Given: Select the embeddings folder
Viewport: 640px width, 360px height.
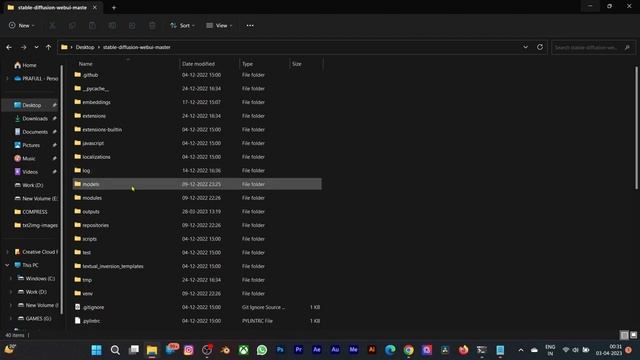Looking at the screenshot, I should [96, 102].
